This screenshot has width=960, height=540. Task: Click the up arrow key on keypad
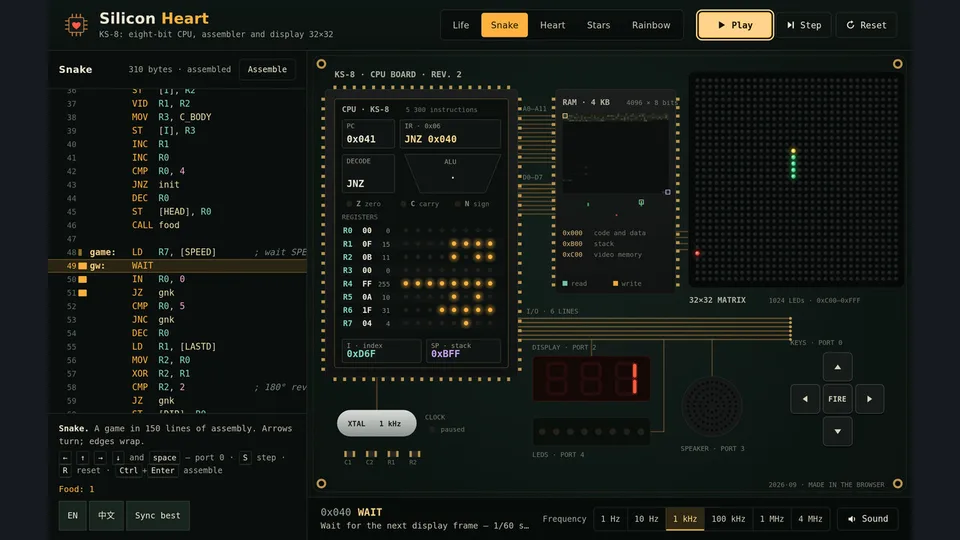(837, 367)
